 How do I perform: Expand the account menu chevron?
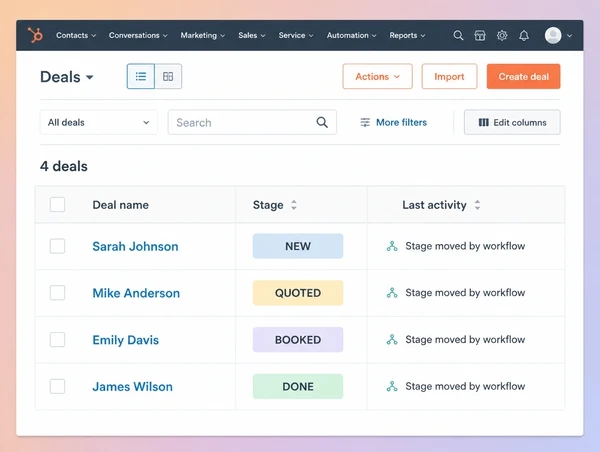(x=569, y=36)
